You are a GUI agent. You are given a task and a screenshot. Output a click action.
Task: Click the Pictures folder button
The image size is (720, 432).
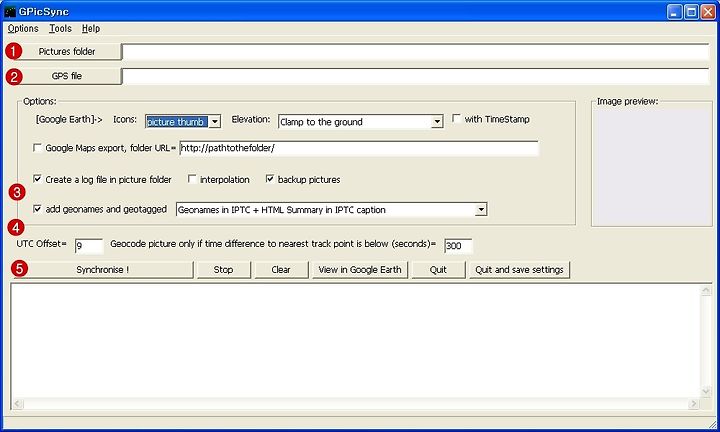[66, 51]
